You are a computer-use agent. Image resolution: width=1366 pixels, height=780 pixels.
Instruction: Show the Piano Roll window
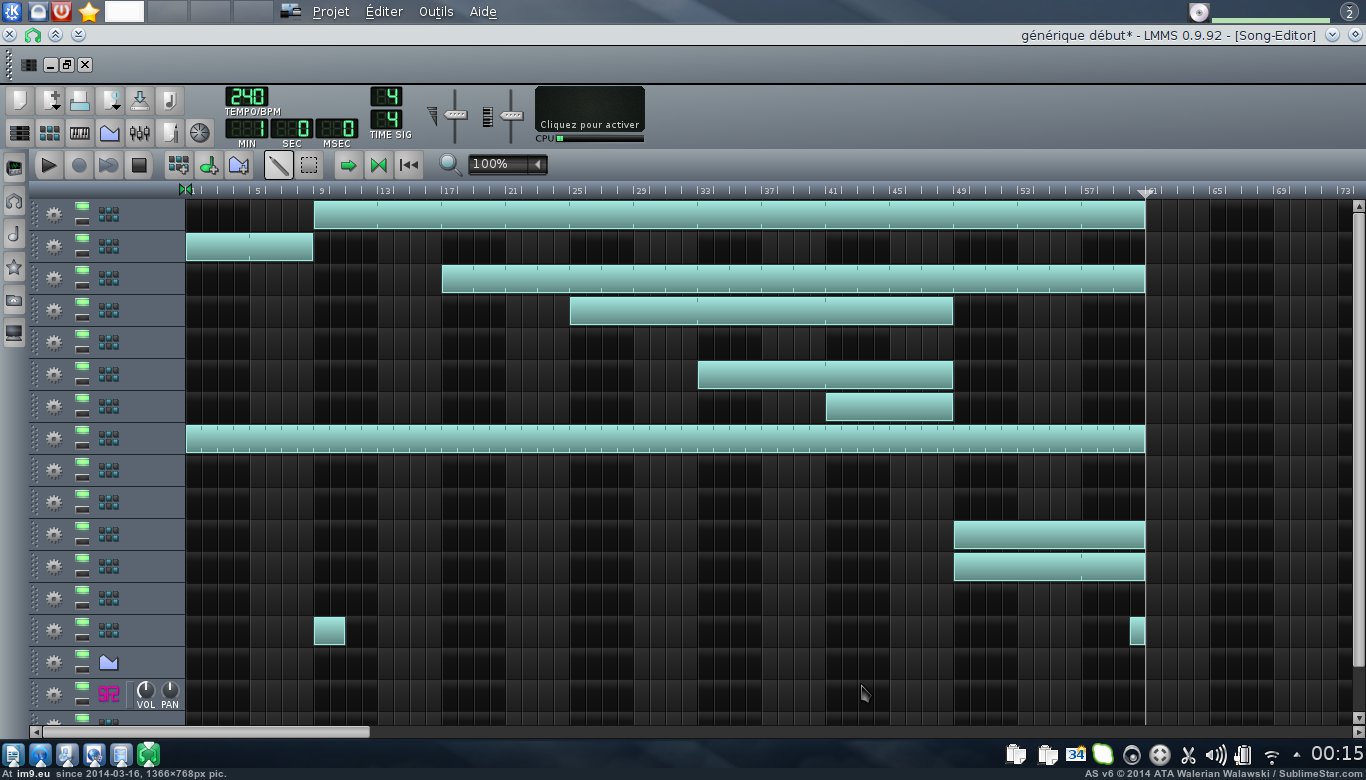(x=80, y=132)
